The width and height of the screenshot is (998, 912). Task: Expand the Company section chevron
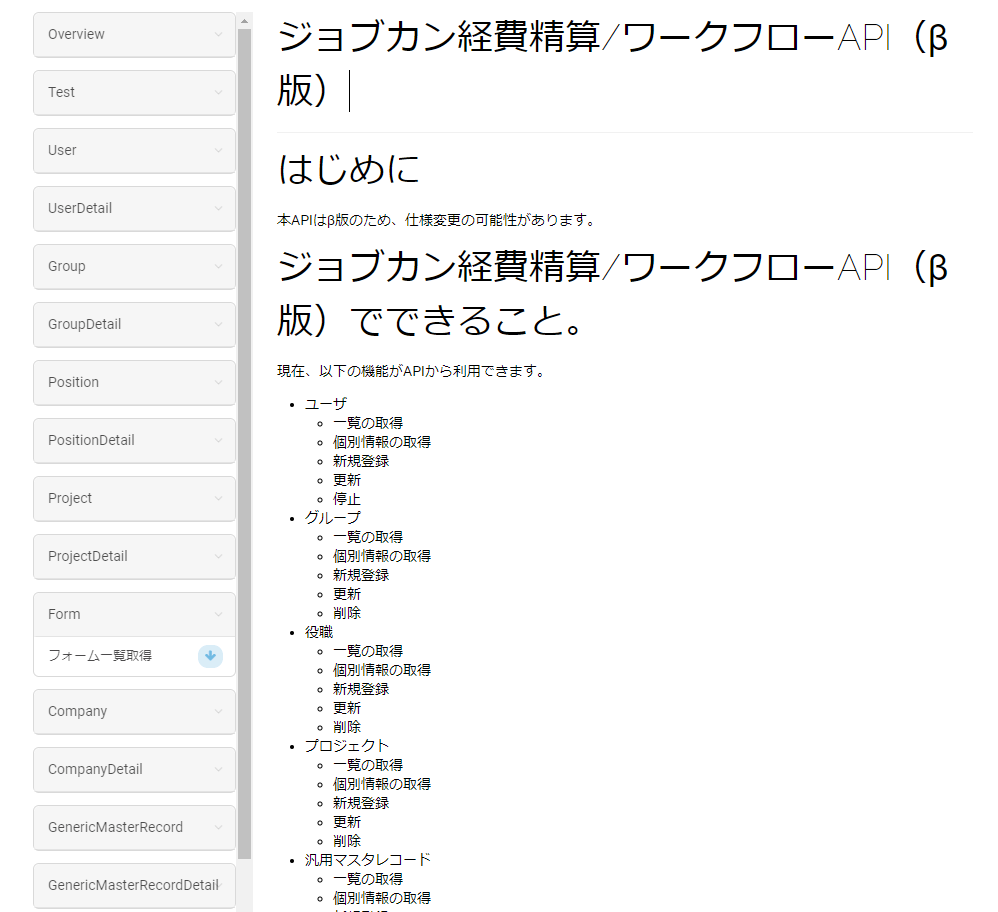(218, 711)
